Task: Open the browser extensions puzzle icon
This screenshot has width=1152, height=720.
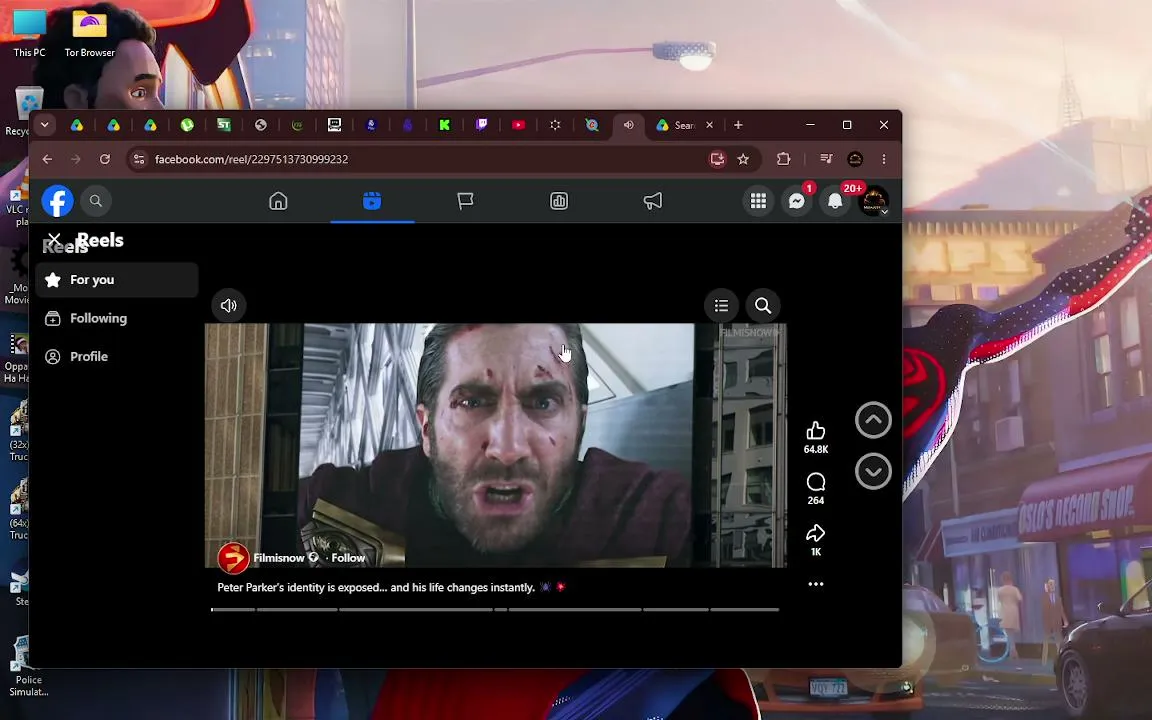Action: pyautogui.click(x=783, y=159)
